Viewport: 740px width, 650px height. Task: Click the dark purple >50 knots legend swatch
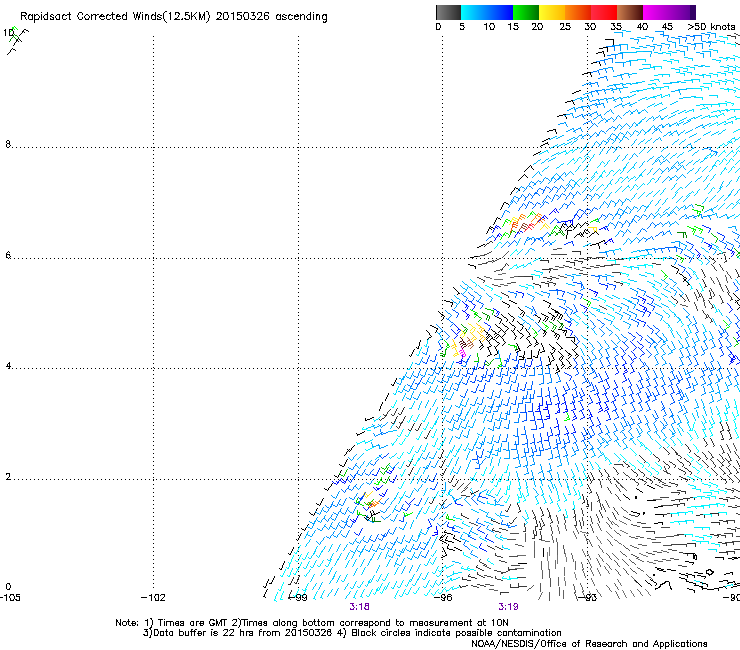pyautogui.click(x=693, y=12)
